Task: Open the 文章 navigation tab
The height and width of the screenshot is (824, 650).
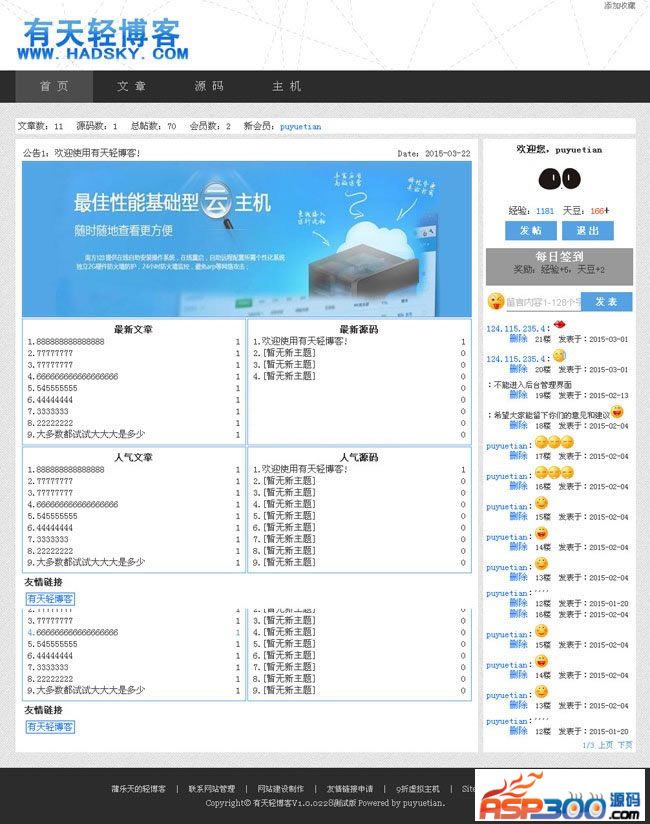Action: (131, 86)
